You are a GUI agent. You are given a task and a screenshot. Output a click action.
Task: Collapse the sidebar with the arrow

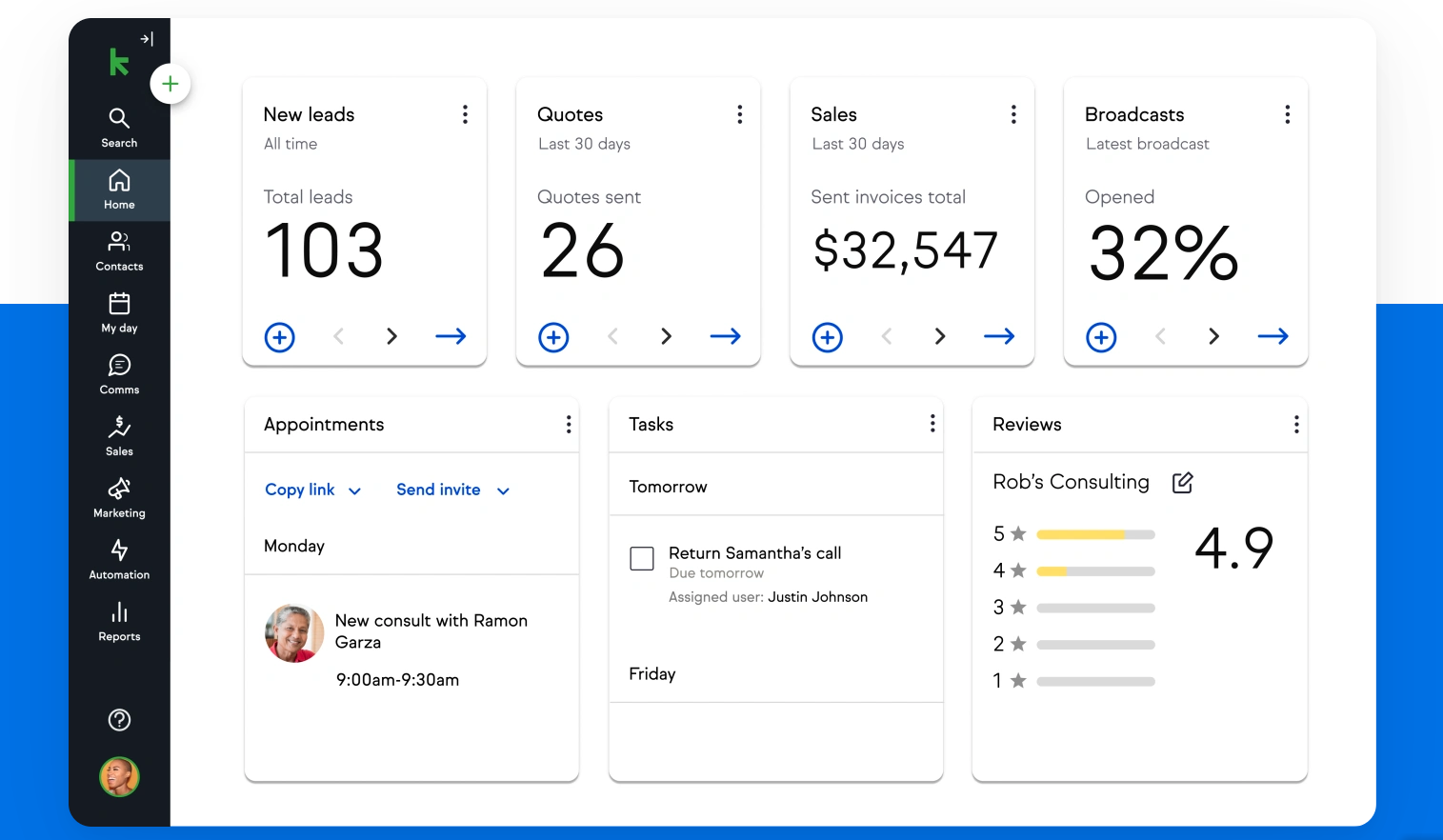(147, 39)
